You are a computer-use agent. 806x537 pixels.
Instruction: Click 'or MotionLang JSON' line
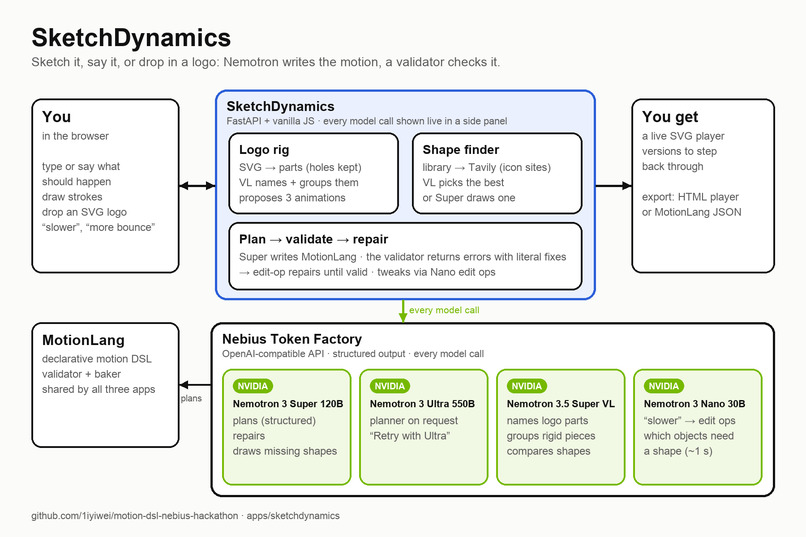click(691, 212)
